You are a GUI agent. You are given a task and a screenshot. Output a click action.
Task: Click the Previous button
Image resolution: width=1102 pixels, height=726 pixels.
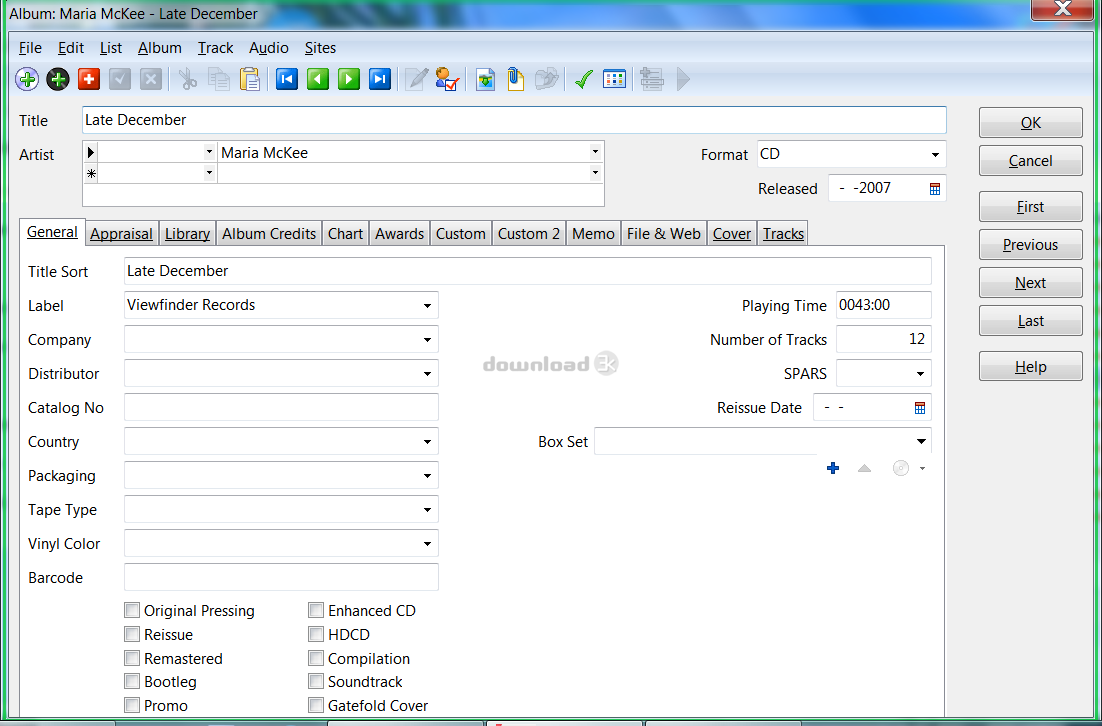(x=1030, y=245)
